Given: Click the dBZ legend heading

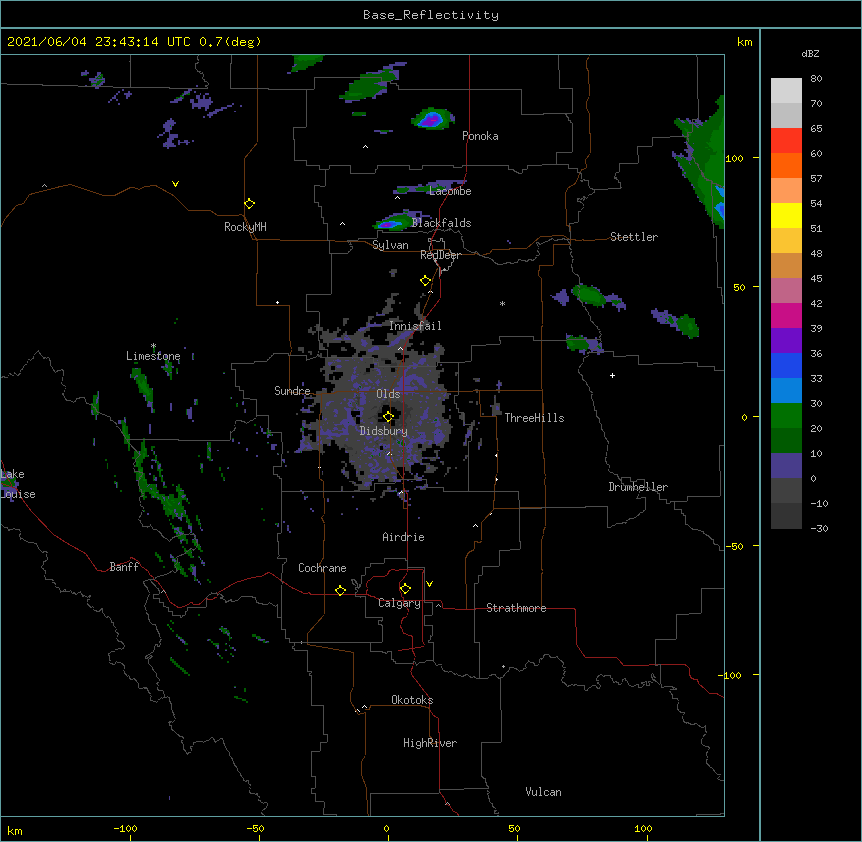Looking at the screenshot, I should (810, 54).
